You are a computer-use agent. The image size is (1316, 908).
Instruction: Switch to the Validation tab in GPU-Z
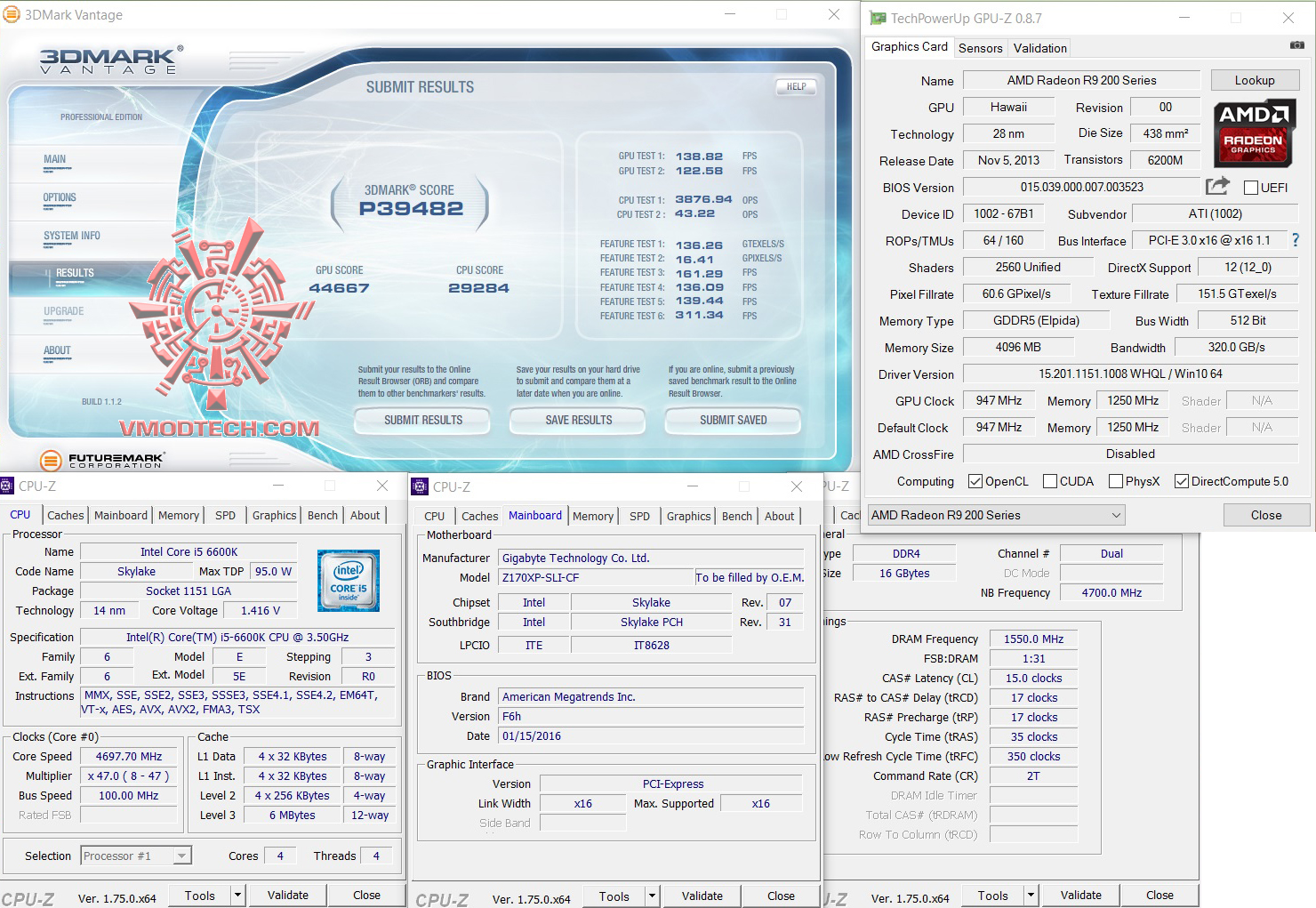1040,48
